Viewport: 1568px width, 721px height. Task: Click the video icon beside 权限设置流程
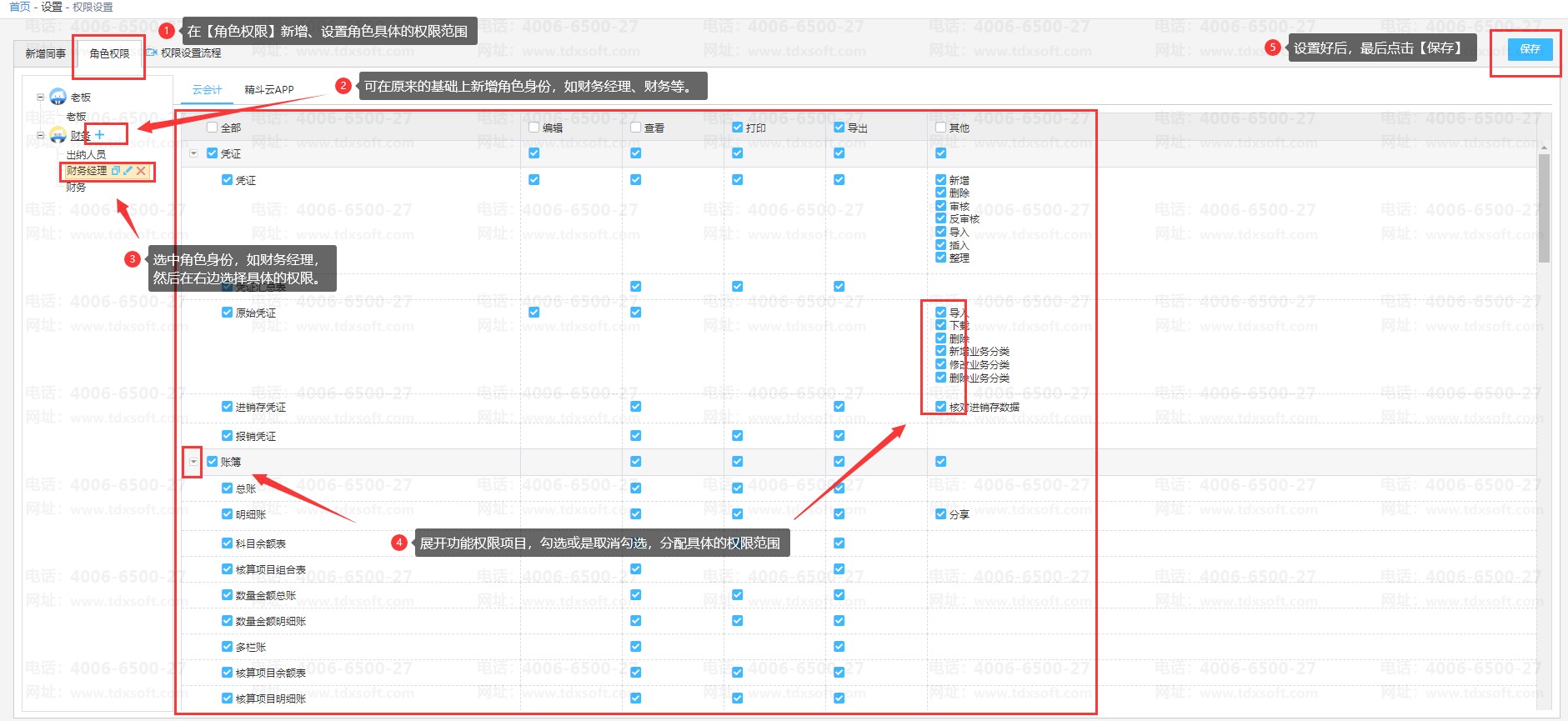click(x=152, y=53)
